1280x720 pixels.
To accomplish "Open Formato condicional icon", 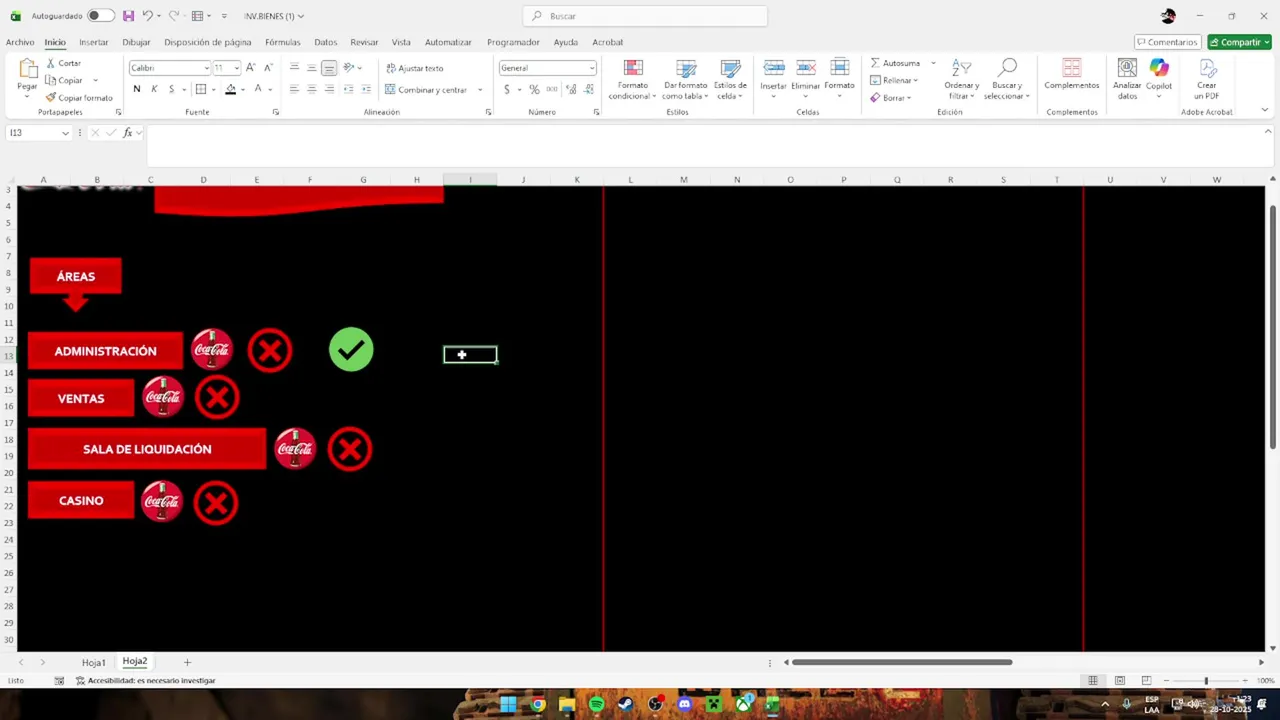I will [x=632, y=68].
